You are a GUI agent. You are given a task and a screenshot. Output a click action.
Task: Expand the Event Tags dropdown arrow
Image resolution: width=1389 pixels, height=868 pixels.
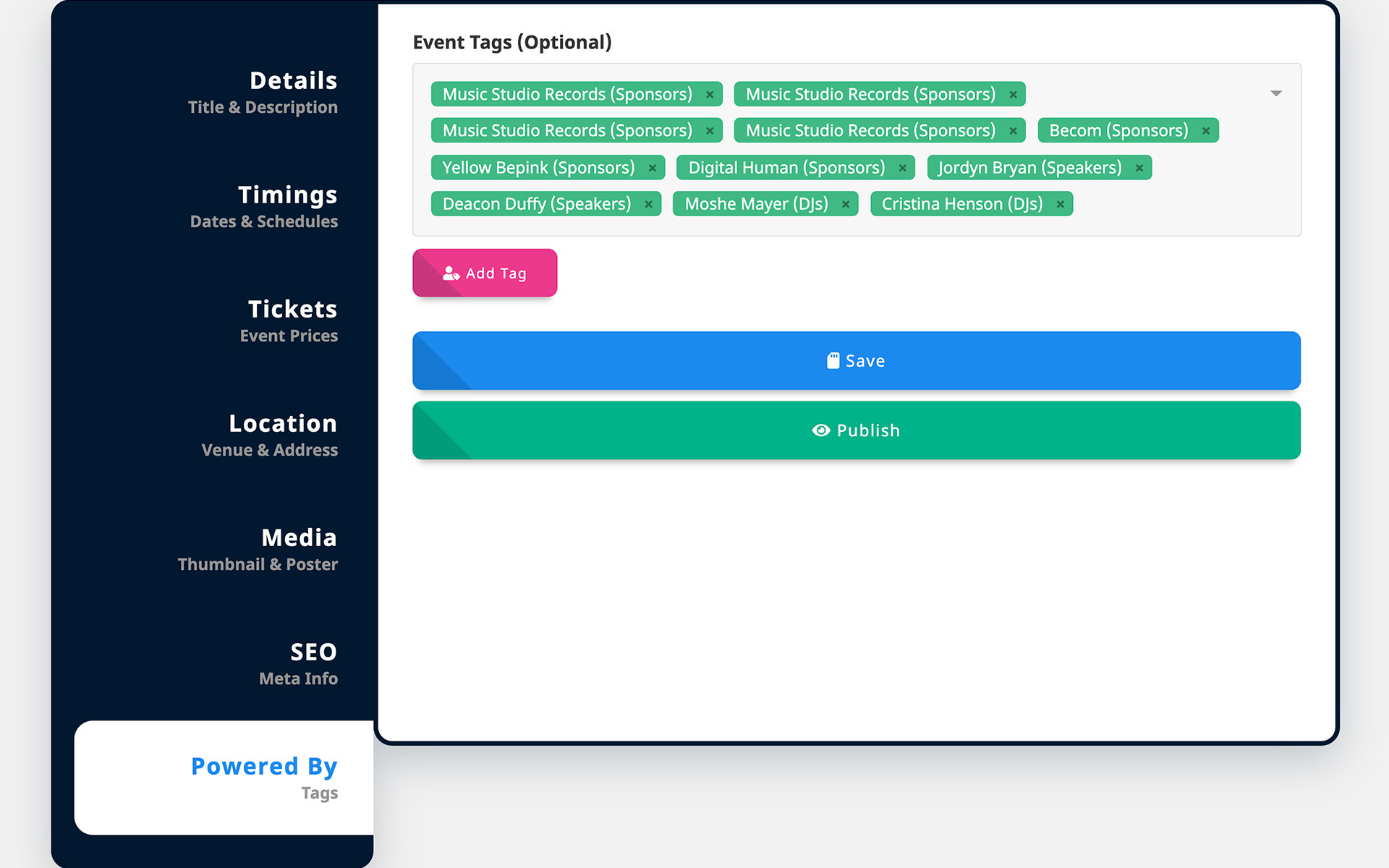coord(1275,93)
